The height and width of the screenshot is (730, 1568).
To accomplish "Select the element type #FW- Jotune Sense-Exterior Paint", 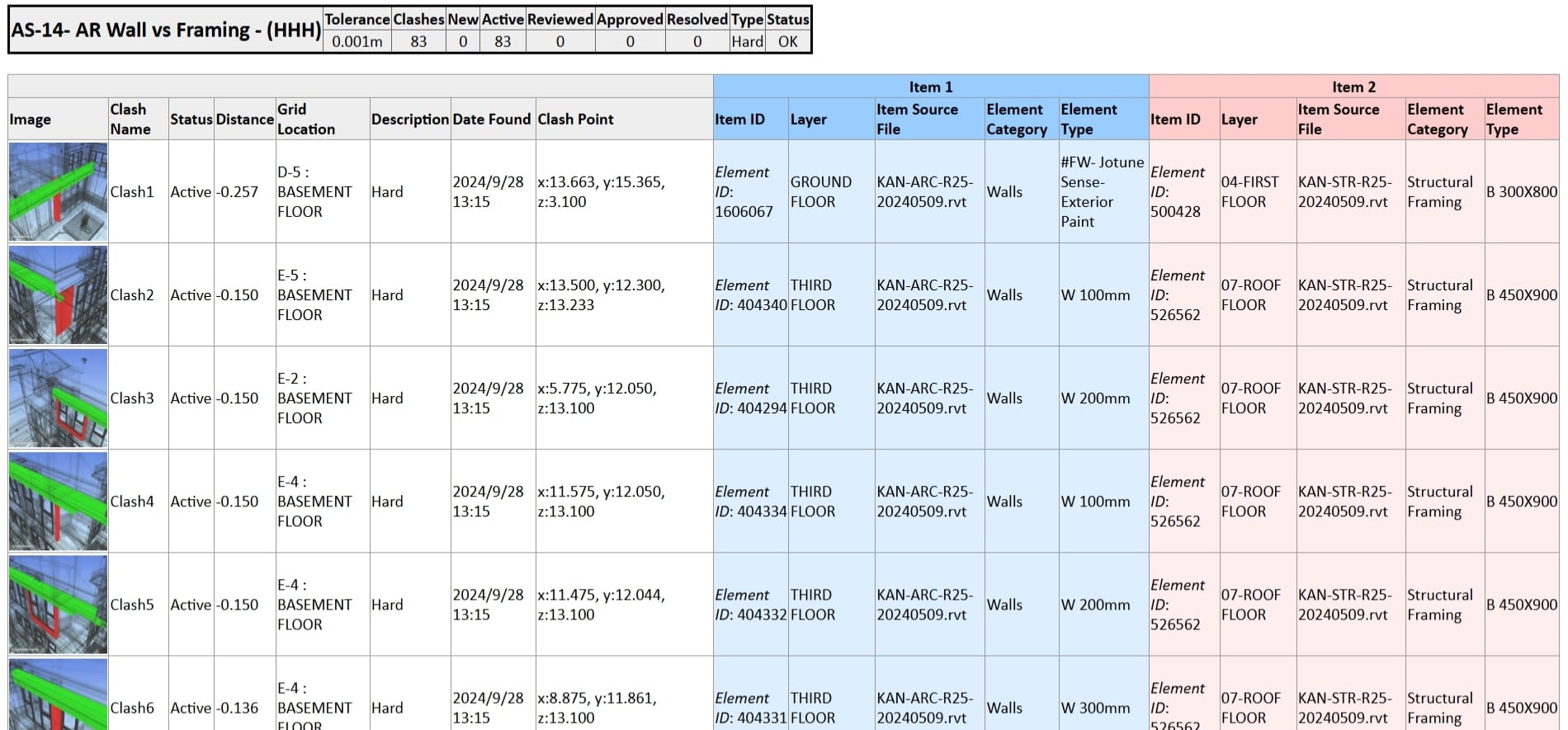I will (1103, 191).
